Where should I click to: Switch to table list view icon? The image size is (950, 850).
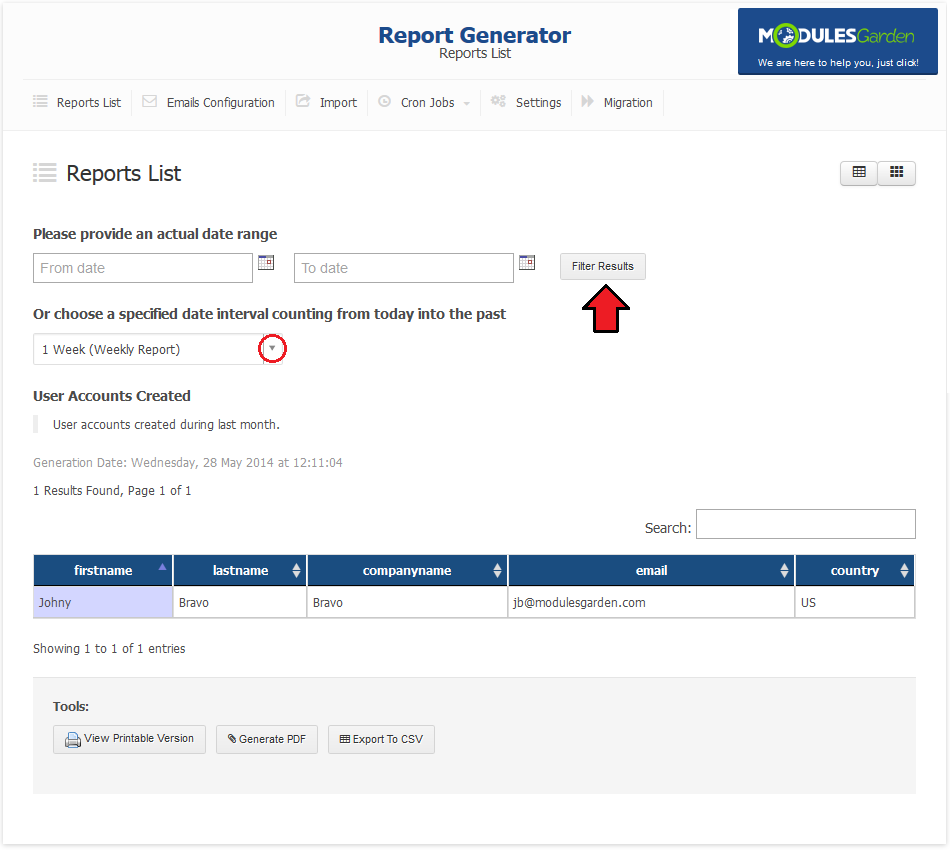pyautogui.click(x=859, y=173)
